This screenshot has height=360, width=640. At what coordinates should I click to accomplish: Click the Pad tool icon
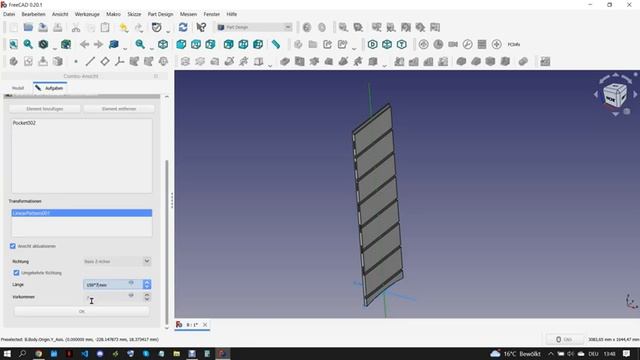[x=185, y=61]
